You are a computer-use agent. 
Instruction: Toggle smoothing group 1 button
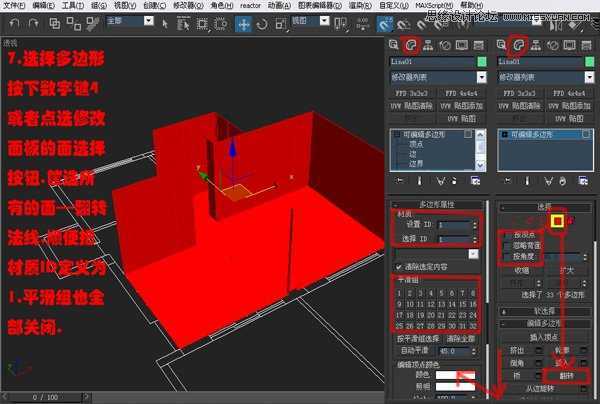point(399,293)
